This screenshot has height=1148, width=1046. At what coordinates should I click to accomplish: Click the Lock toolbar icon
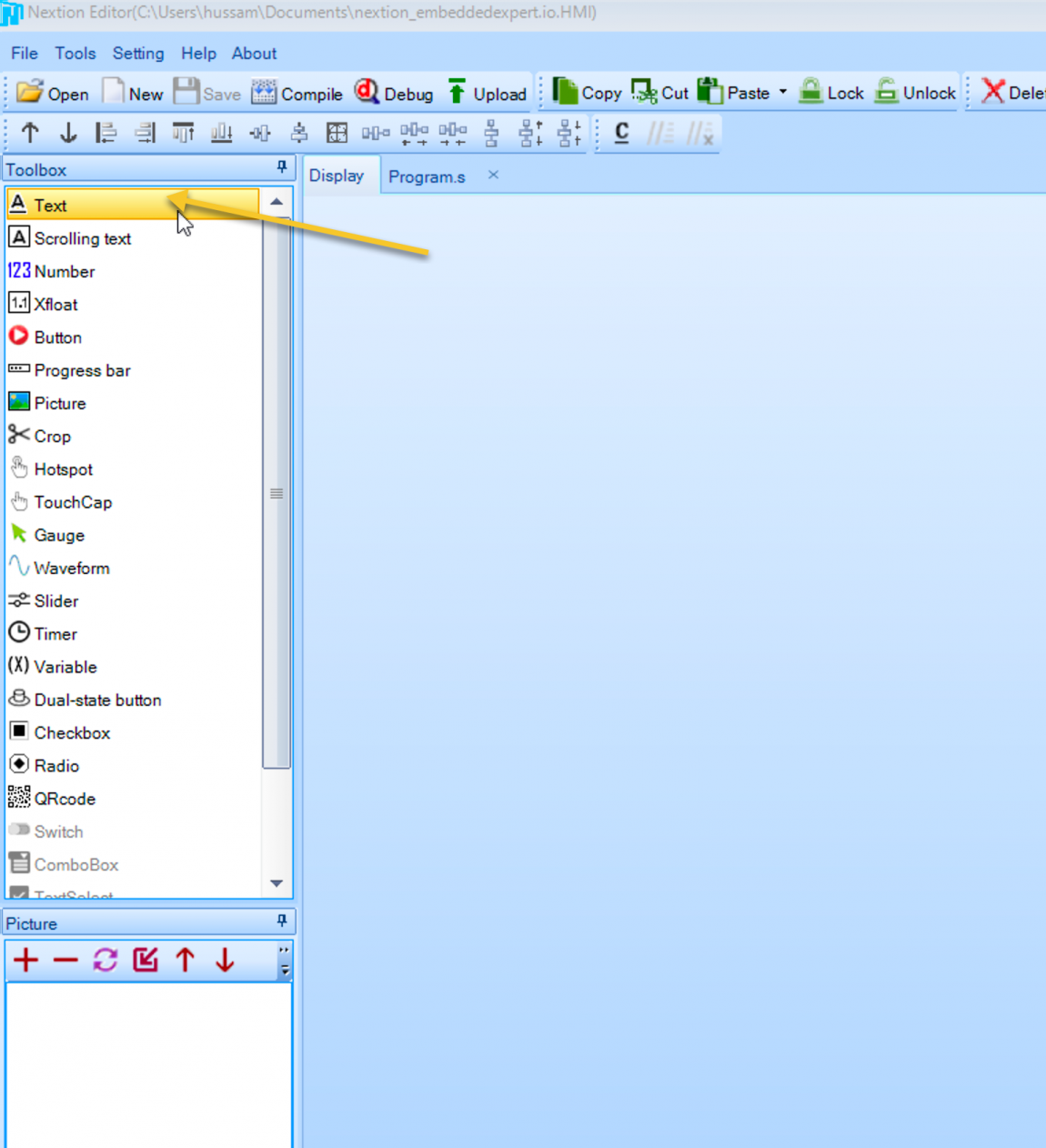(x=810, y=92)
